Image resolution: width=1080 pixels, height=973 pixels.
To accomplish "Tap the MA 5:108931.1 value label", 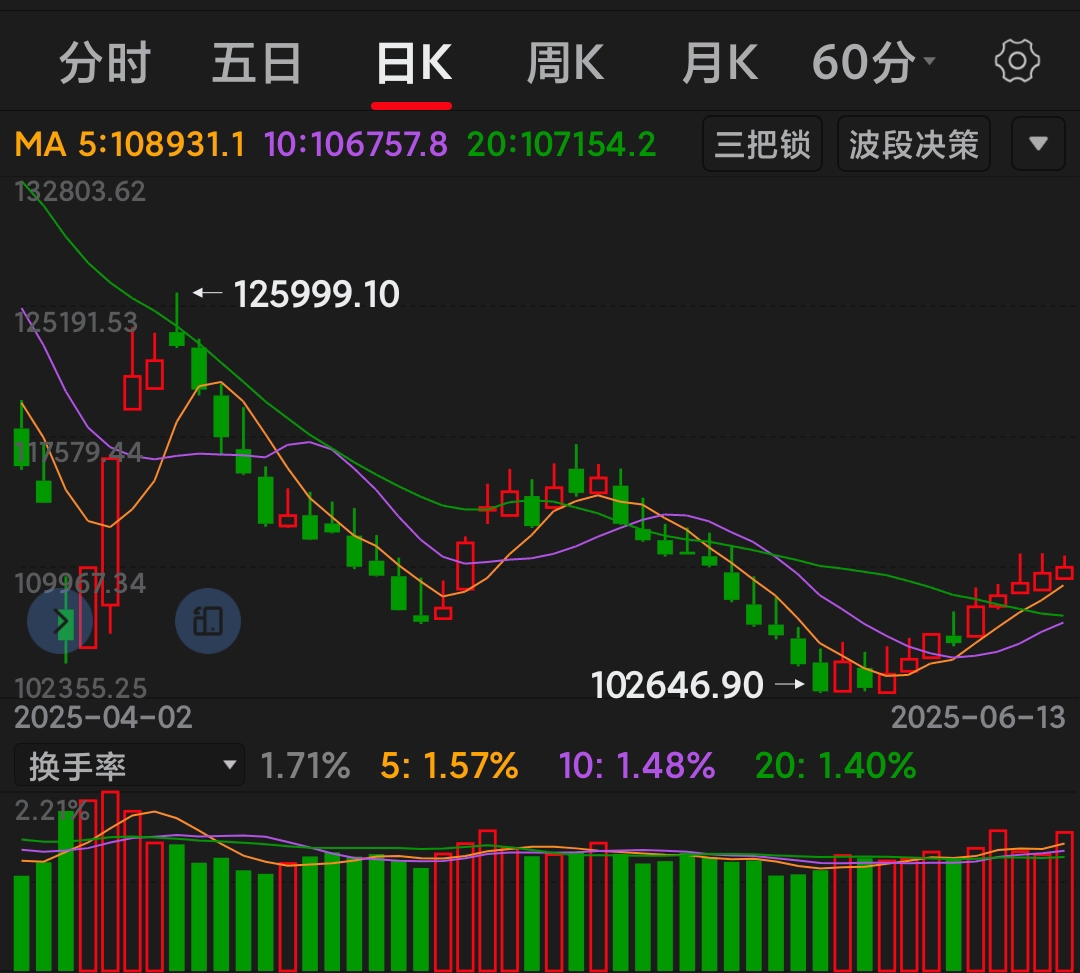I will (130, 145).
